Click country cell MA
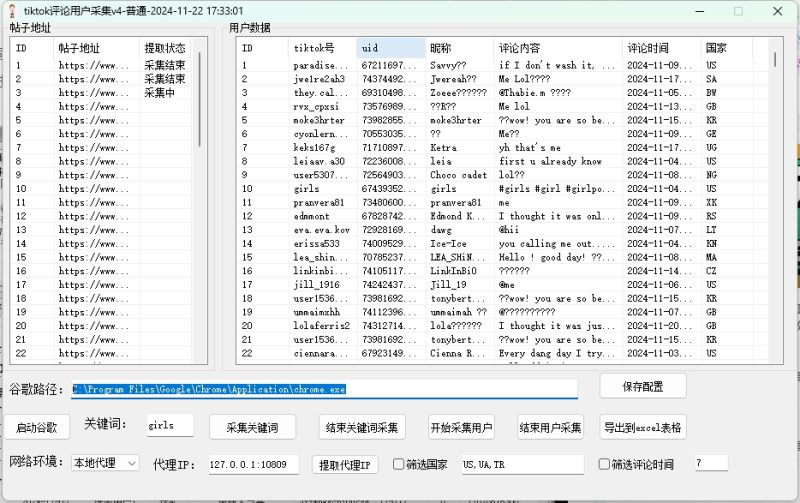800x503 pixels. tap(711, 257)
